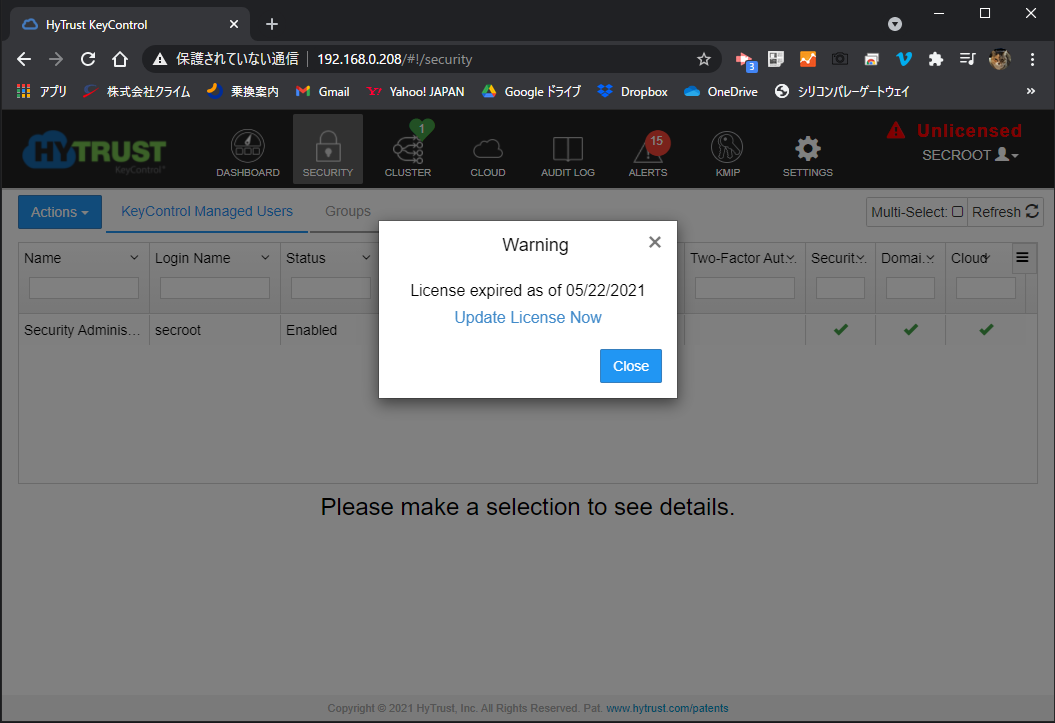
Task: Open the SECROOT user menu
Action: (970, 155)
